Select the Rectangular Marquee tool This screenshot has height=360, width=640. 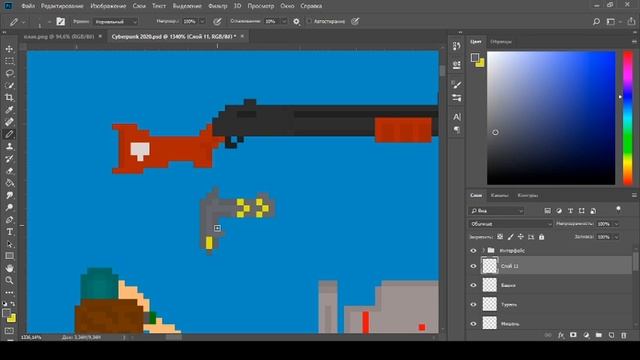[x=9, y=61]
